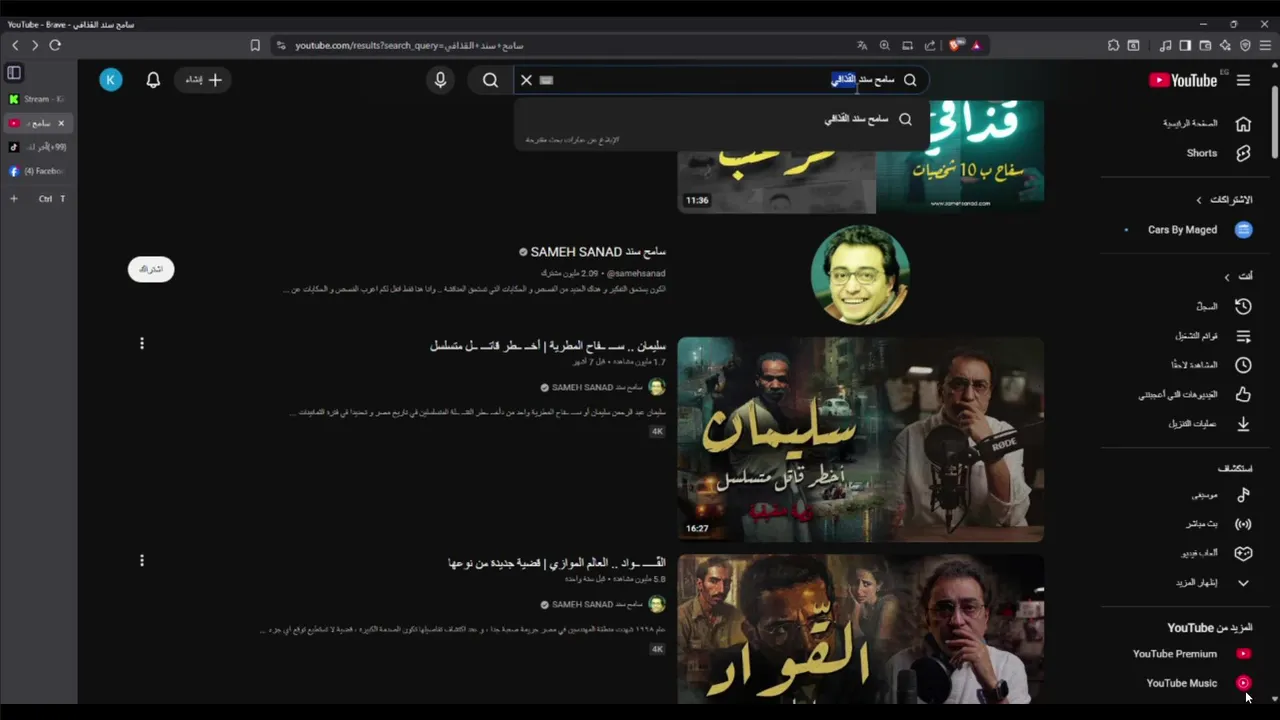Click the share page icon
Image resolution: width=1280 pixels, height=720 pixels.
coord(930,45)
